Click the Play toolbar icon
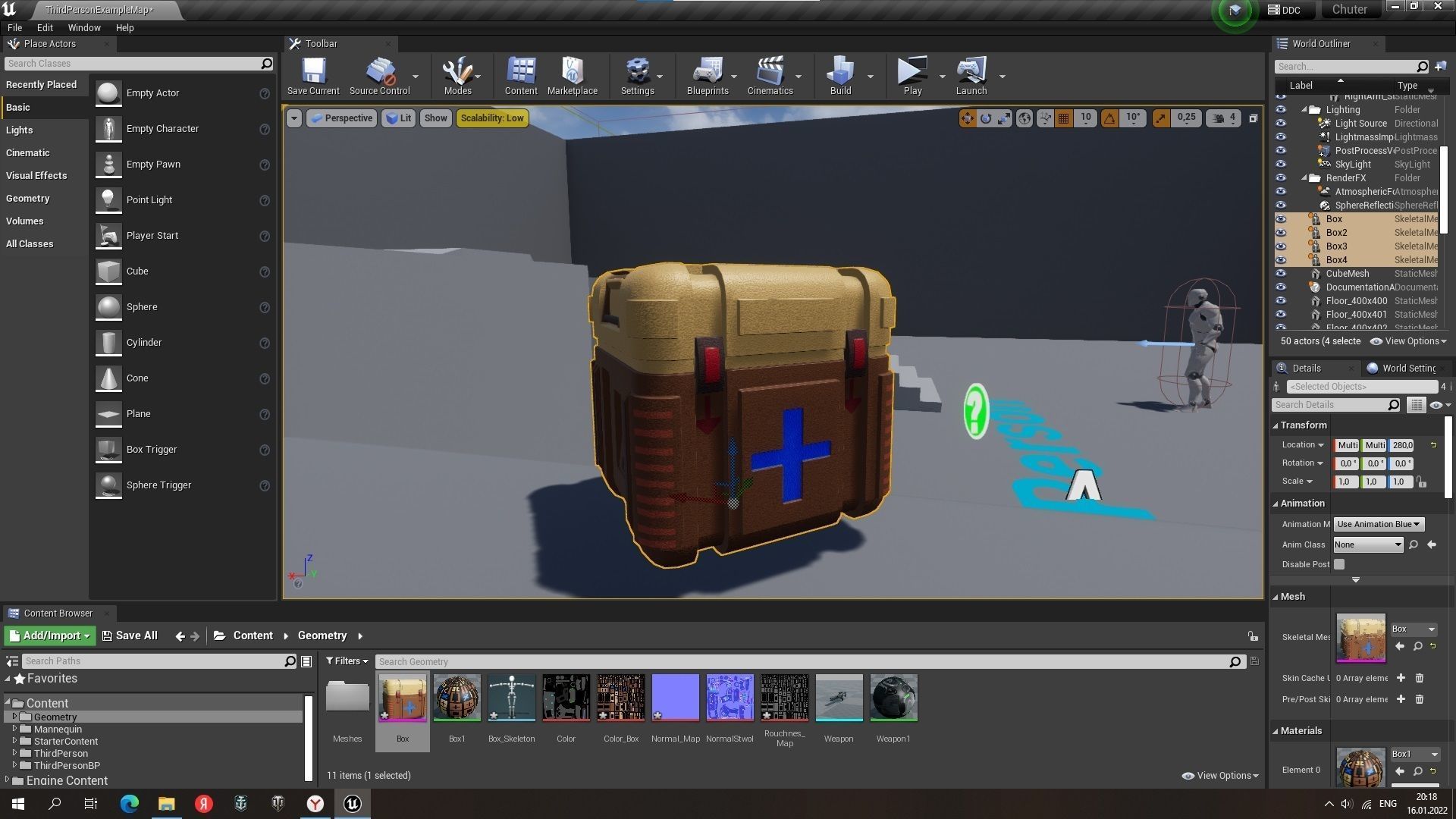The width and height of the screenshot is (1456, 819). [912, 71]
